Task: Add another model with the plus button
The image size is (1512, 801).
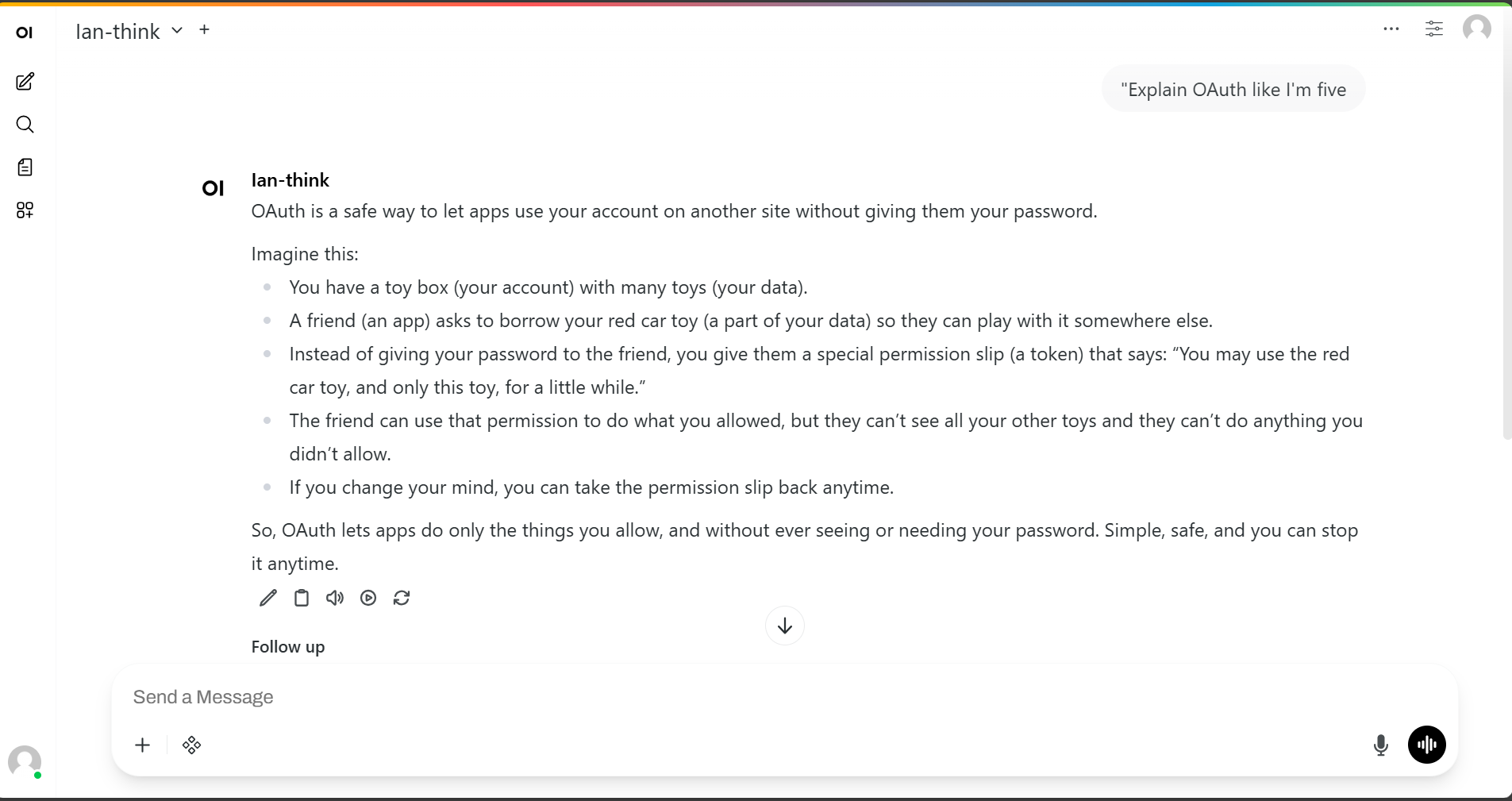Action: click(205, 30)
